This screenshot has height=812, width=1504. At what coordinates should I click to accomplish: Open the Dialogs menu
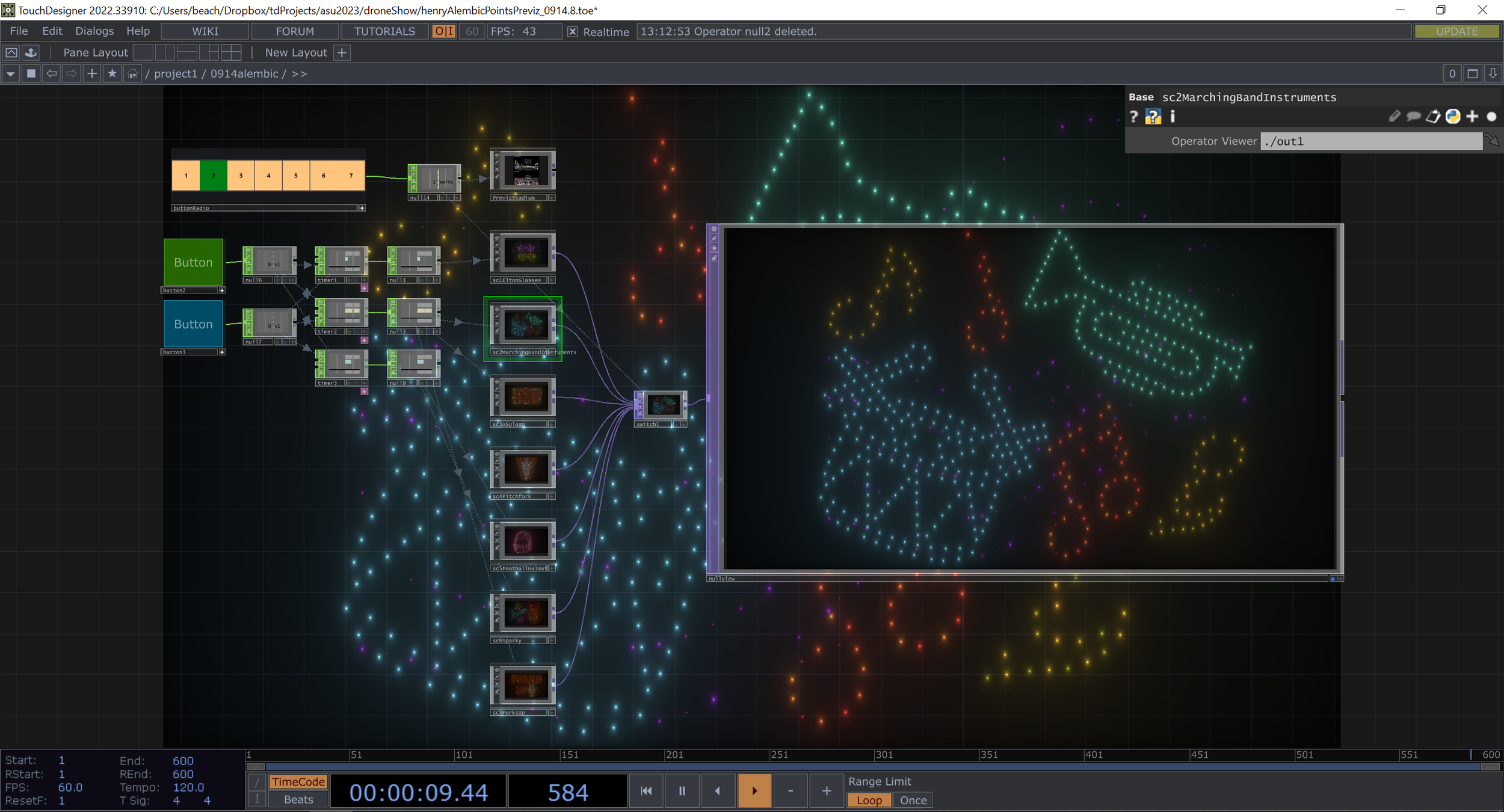click(94, 31)
